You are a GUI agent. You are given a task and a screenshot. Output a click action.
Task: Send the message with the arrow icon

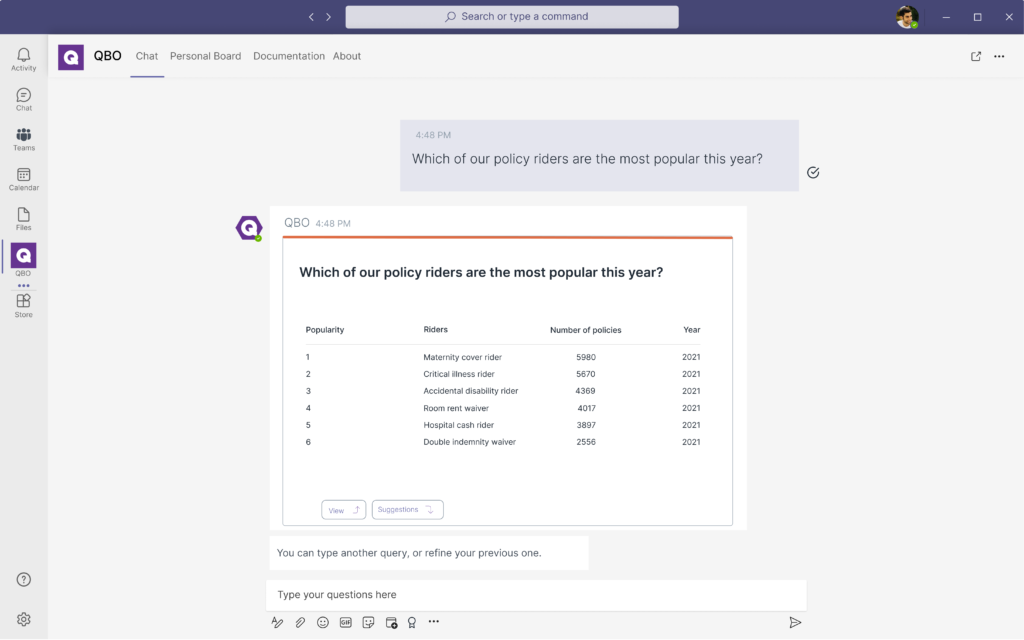[x=795, y=622]
